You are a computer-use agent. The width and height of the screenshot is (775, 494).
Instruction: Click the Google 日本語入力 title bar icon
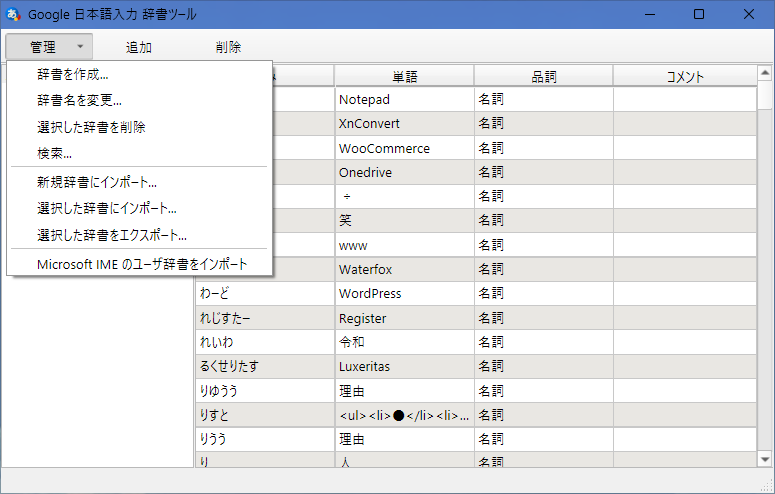(13, 14)
